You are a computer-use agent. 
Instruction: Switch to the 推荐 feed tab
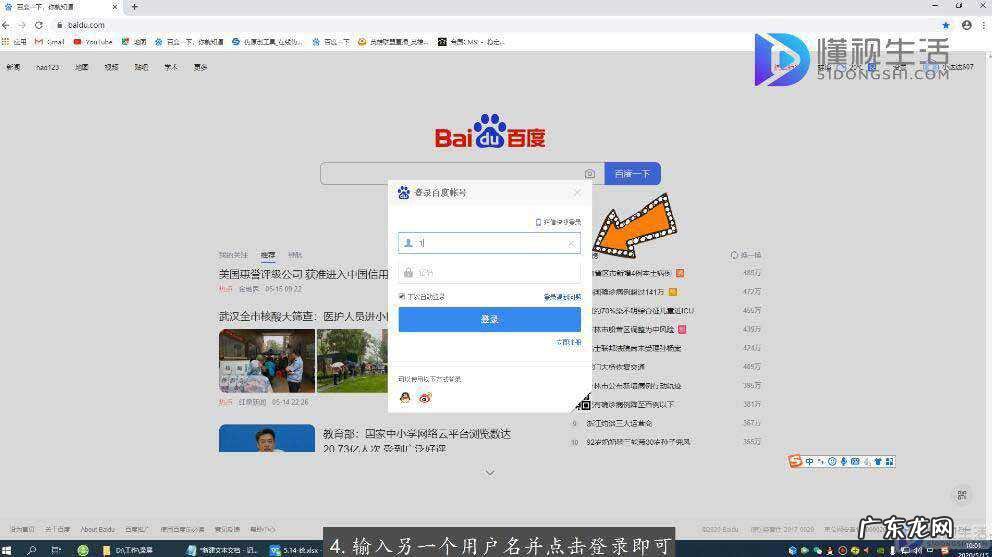click(x=268, y=255)
